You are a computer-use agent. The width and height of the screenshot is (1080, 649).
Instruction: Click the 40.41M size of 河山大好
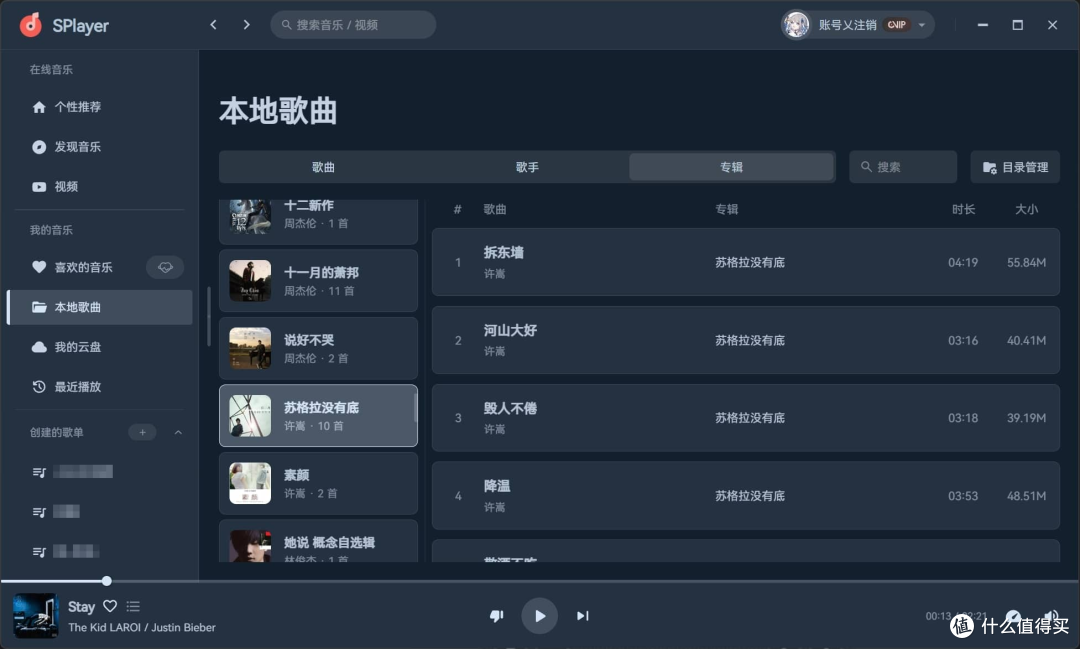[1026, 340]
